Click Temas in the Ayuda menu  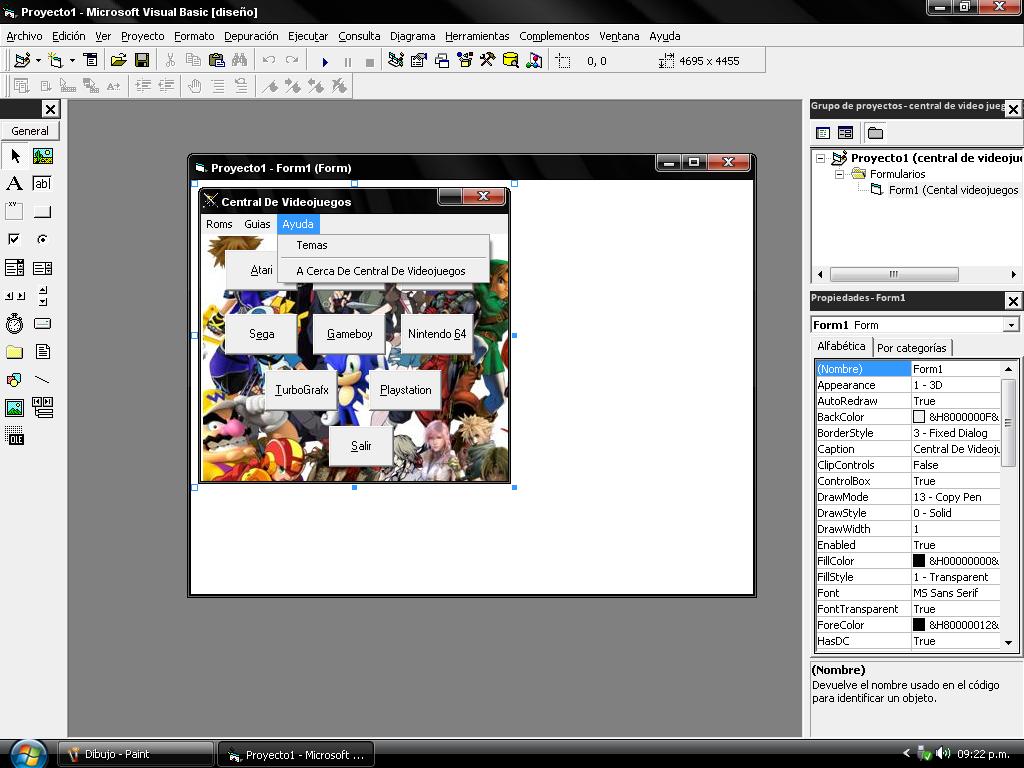pos(383,245)
